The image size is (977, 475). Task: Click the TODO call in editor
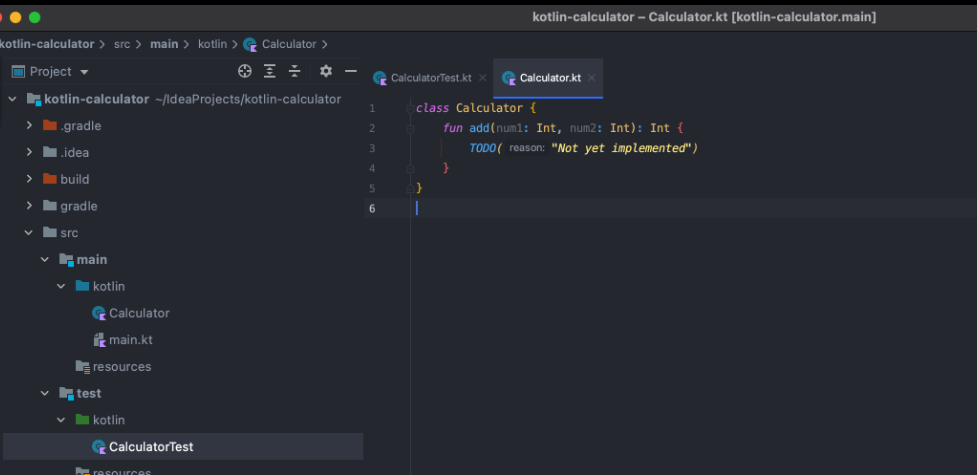coord(483,148)
